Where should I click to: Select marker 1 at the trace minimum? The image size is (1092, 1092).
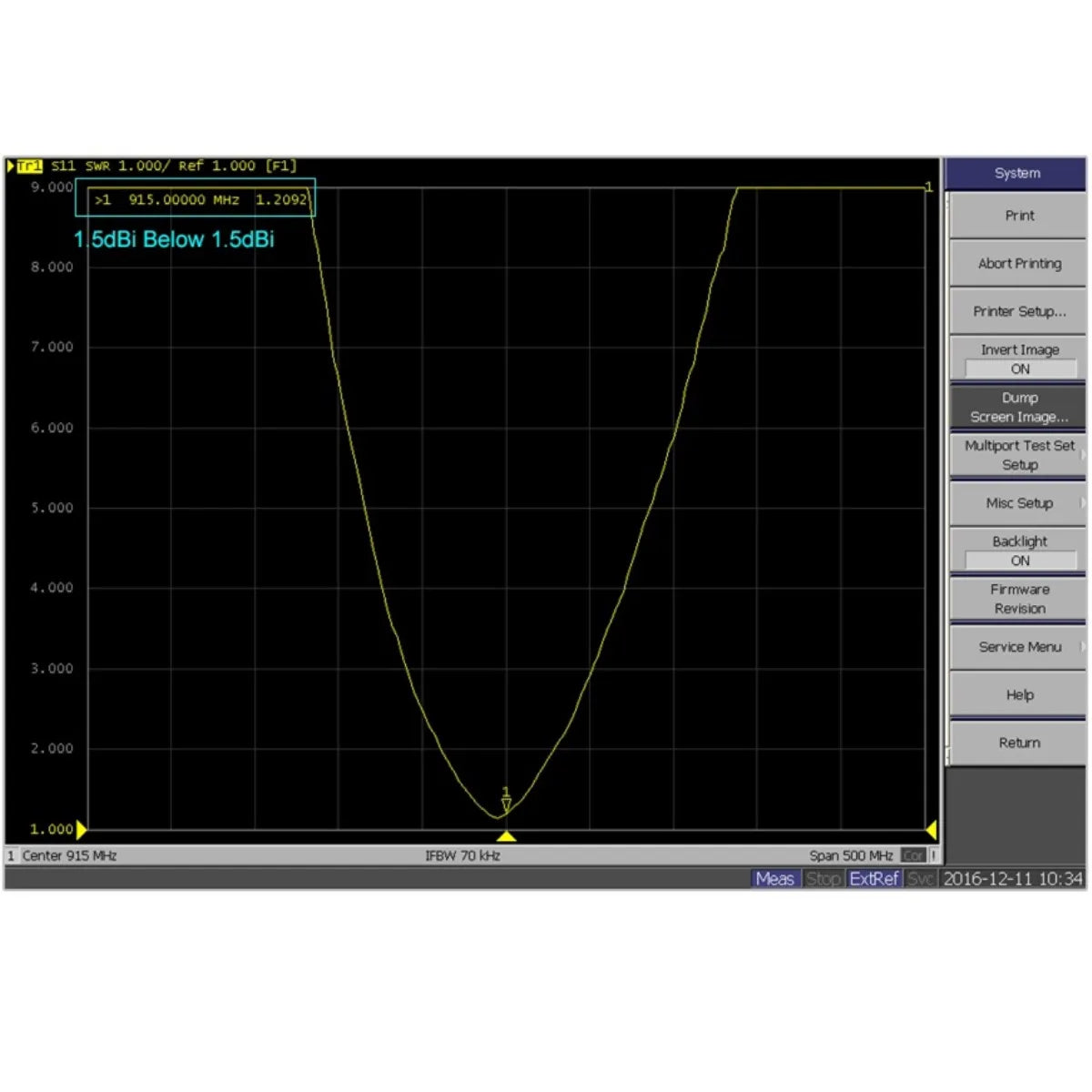(x=506, y=801)
